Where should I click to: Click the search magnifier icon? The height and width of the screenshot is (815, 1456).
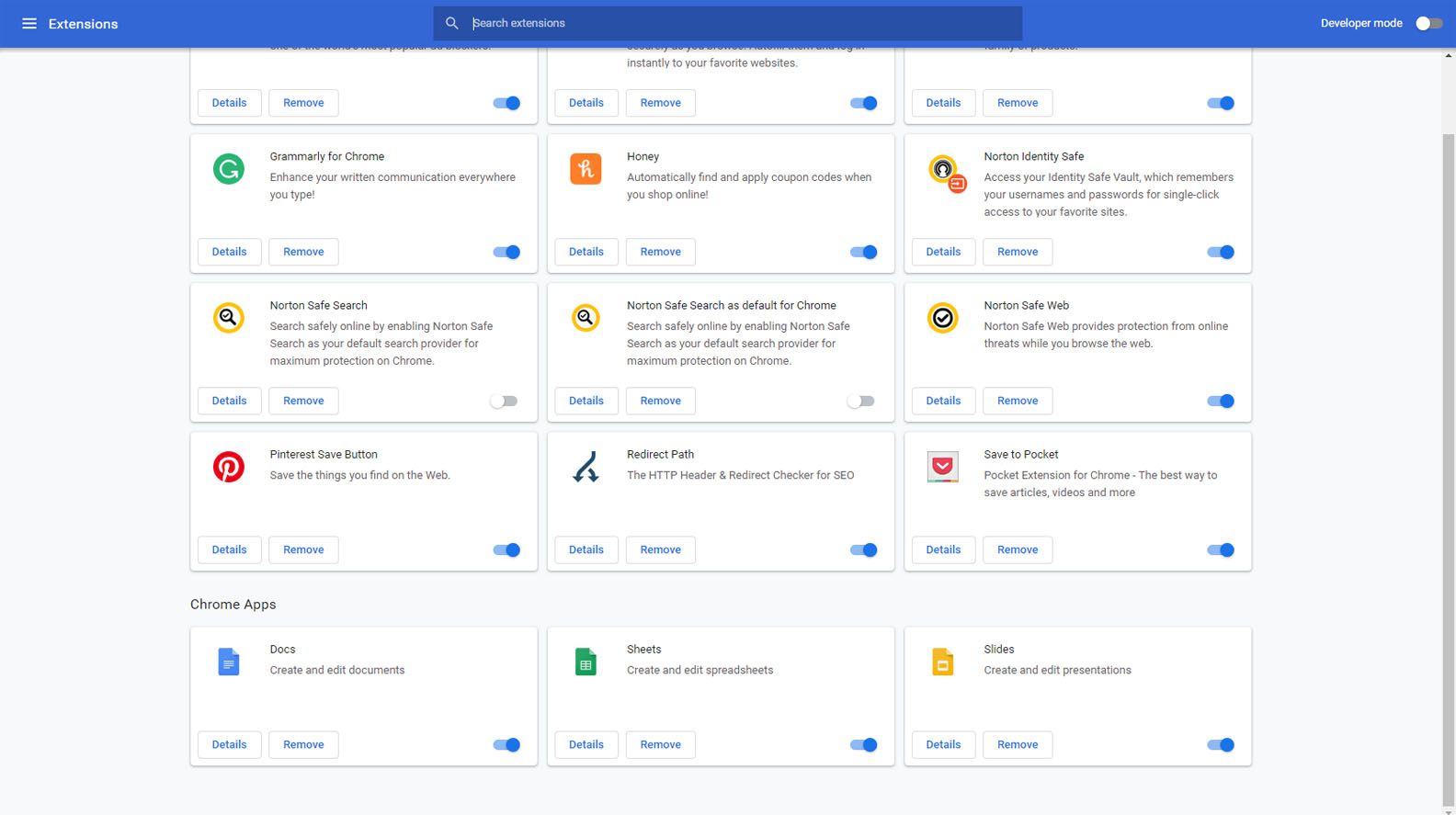451,23
